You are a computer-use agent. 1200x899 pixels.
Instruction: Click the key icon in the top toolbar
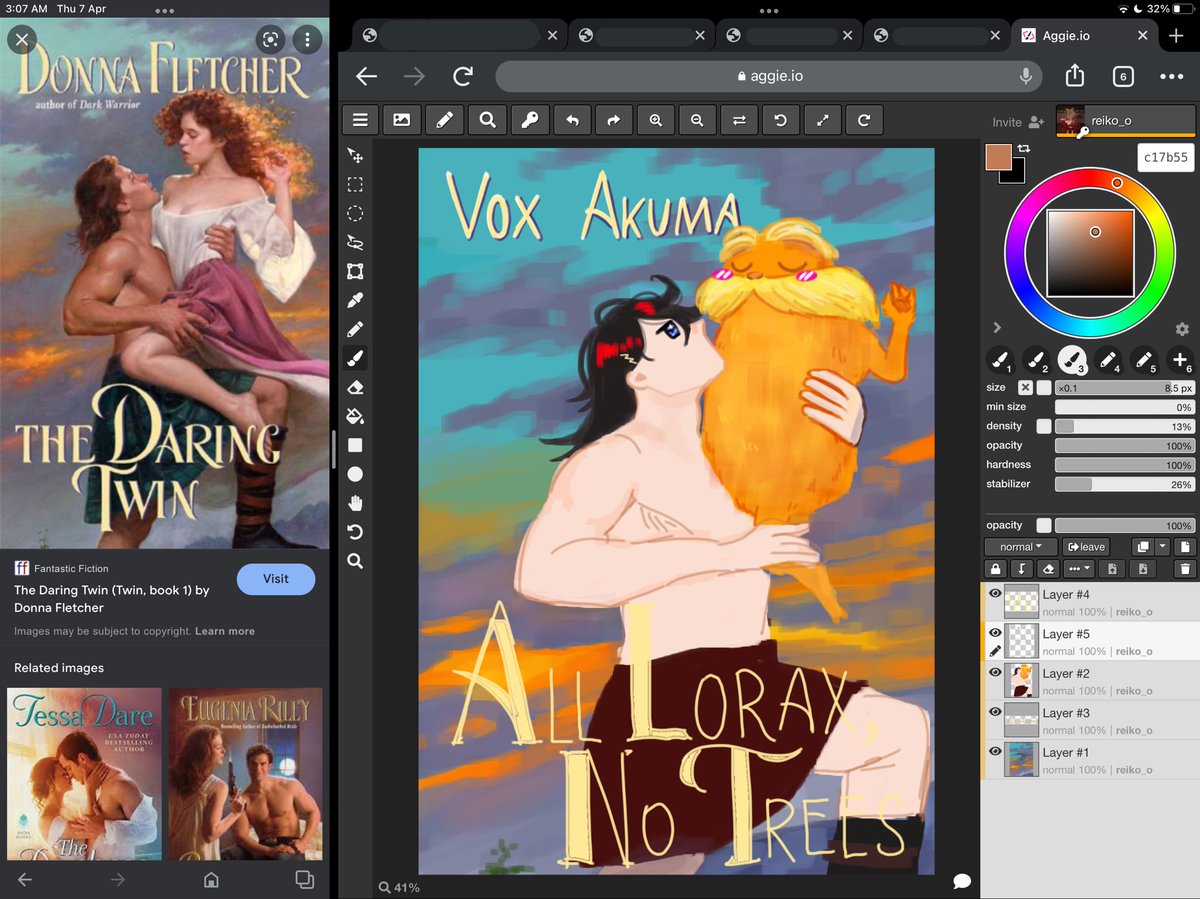[529, 120]
